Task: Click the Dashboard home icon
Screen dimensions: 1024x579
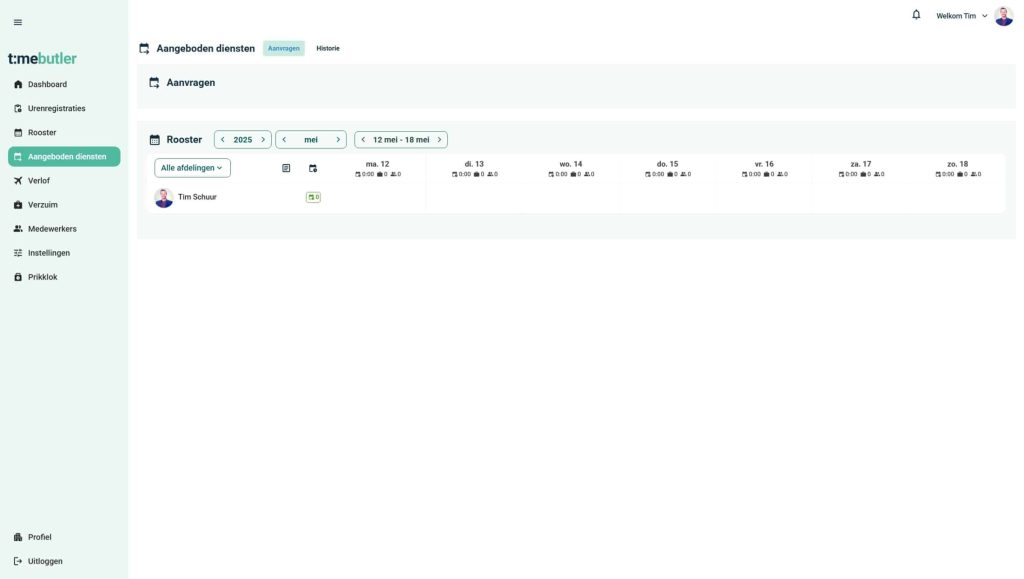Action: [18, 84]
